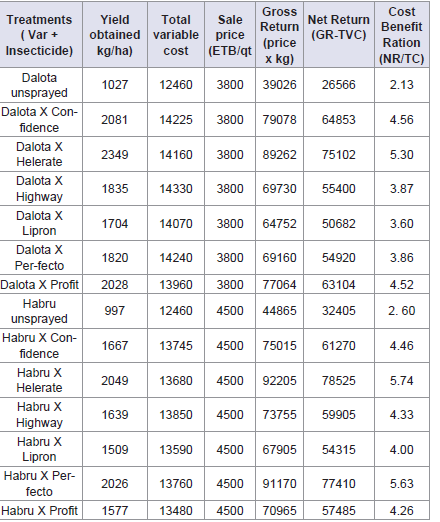Select the Sale price column header
Image resolution: width=440 pixels, height=522 pixels.
pyautogui.click(x=230, y=35)
